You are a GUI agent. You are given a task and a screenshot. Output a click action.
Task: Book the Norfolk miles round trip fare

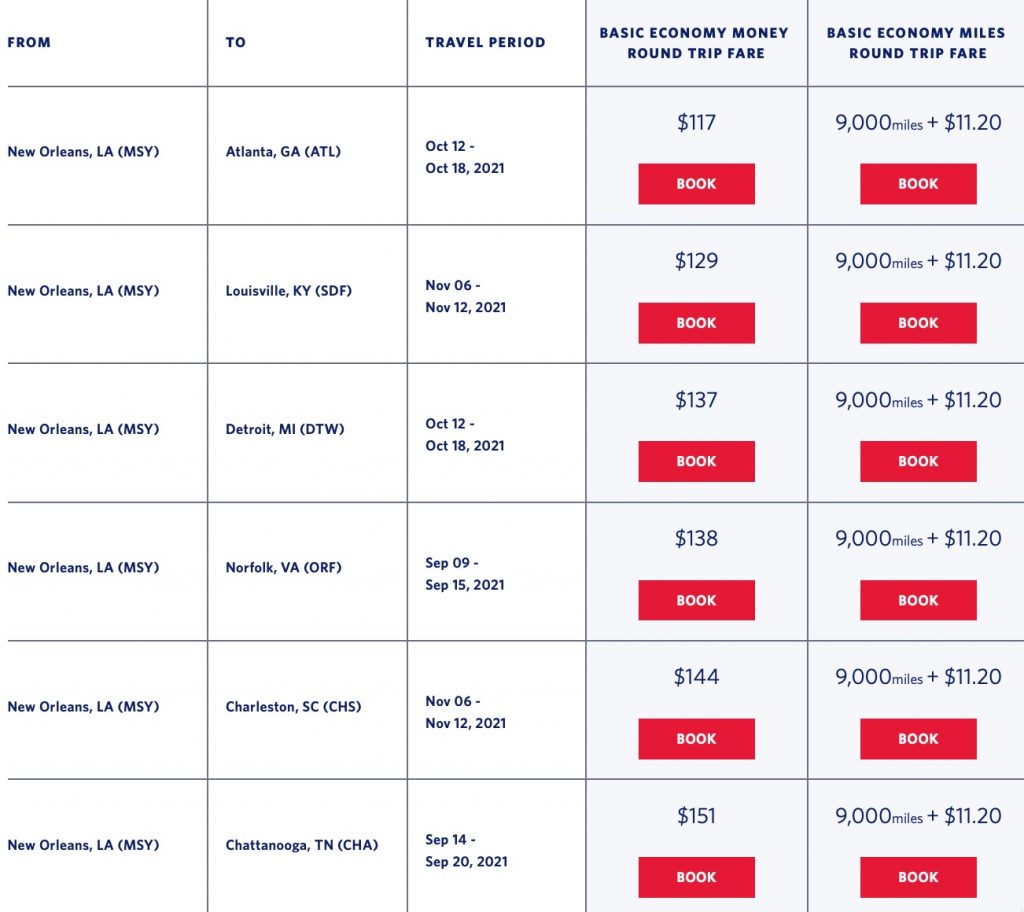tap(917, 600)
